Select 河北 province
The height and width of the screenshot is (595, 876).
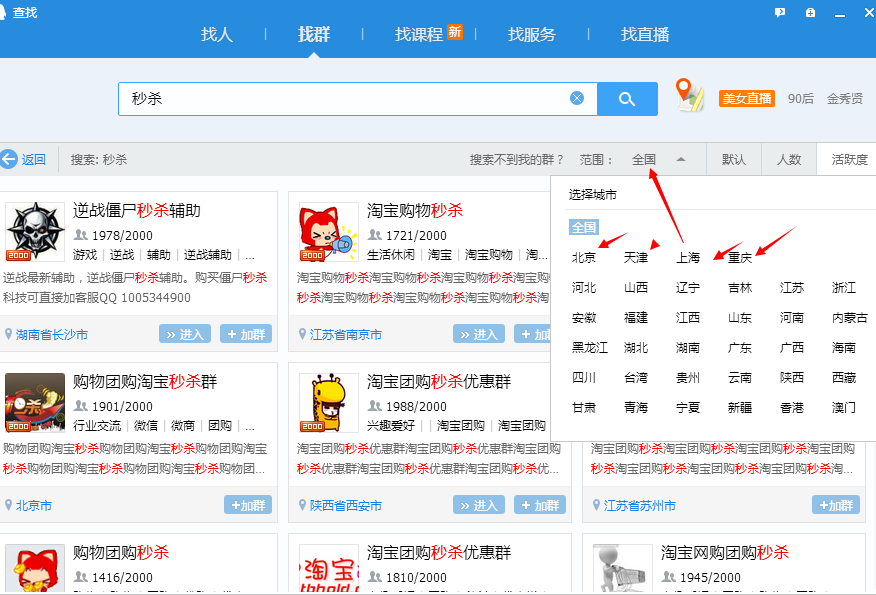tap(584, 288)
